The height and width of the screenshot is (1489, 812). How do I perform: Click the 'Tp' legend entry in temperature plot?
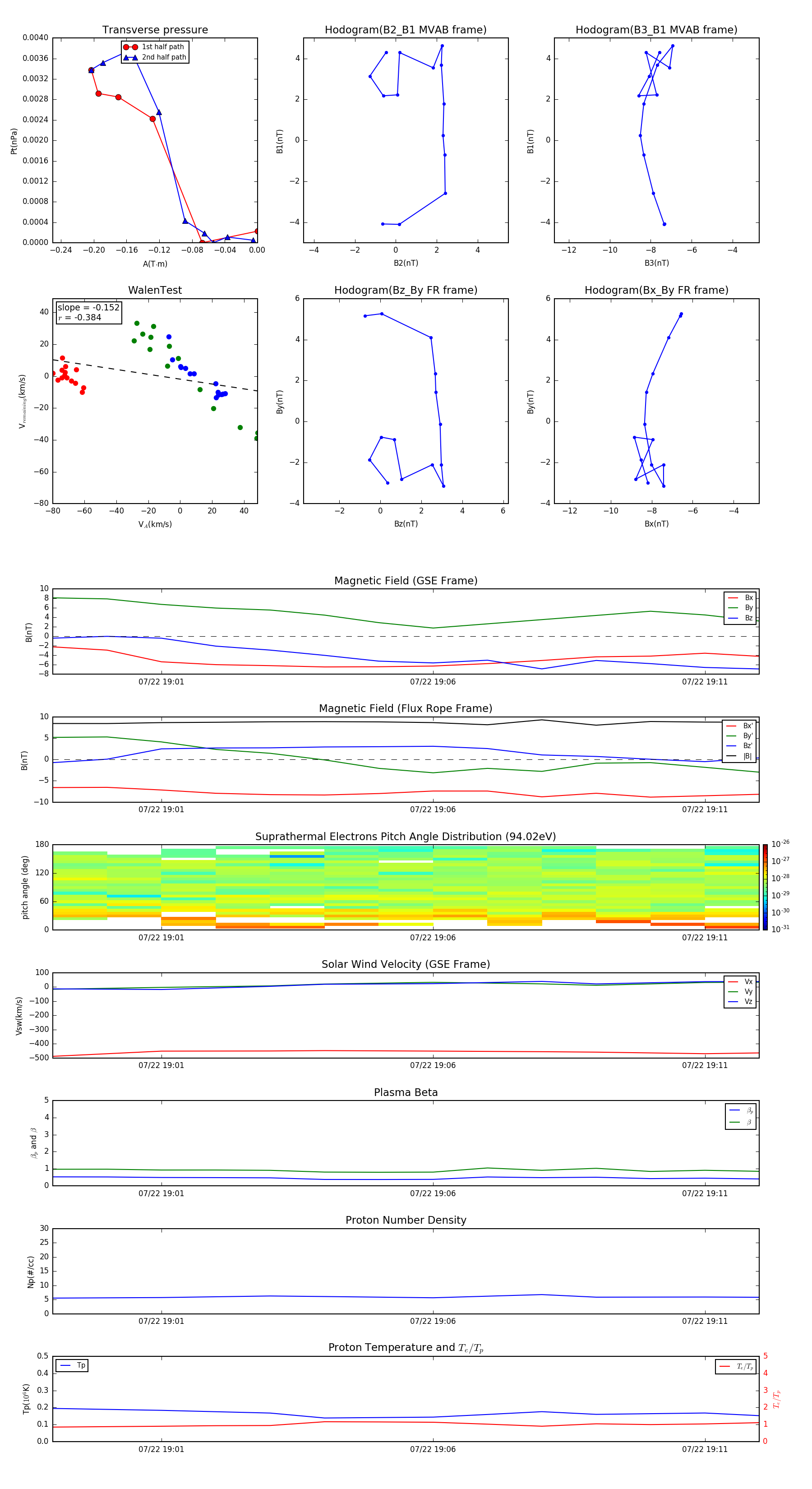[x=72, y=1365]
